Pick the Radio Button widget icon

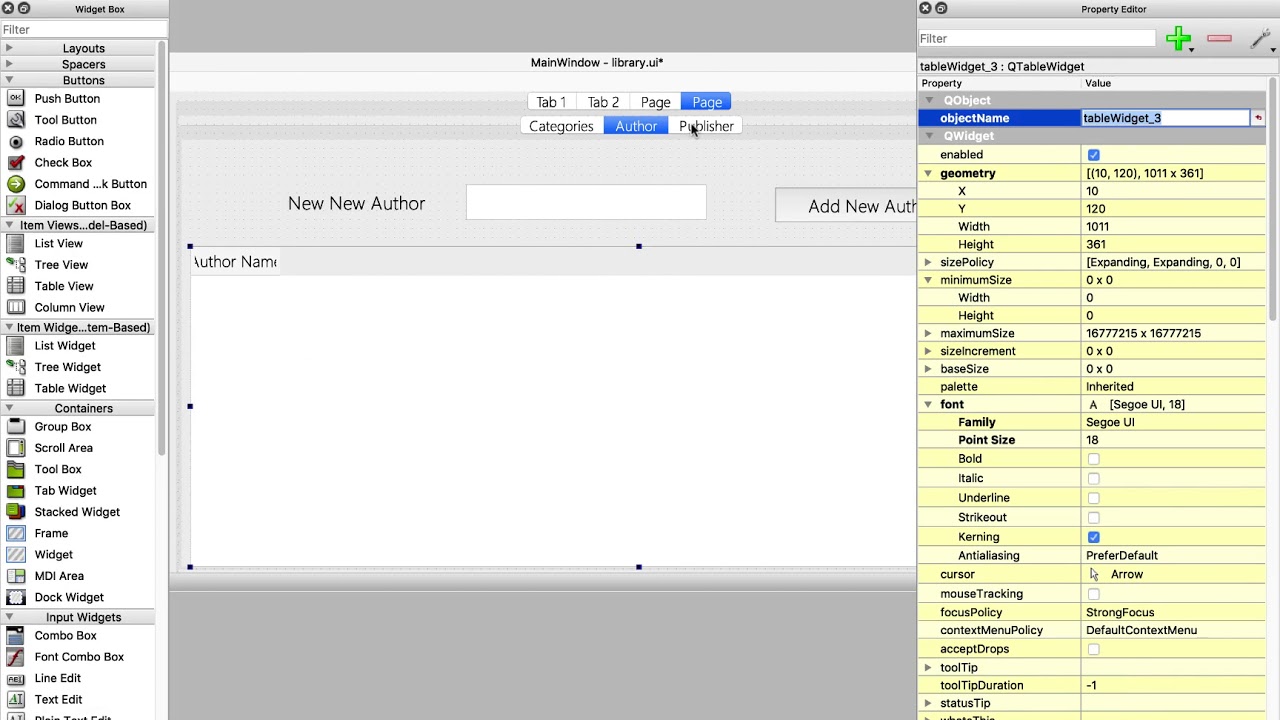click(16, 141)
